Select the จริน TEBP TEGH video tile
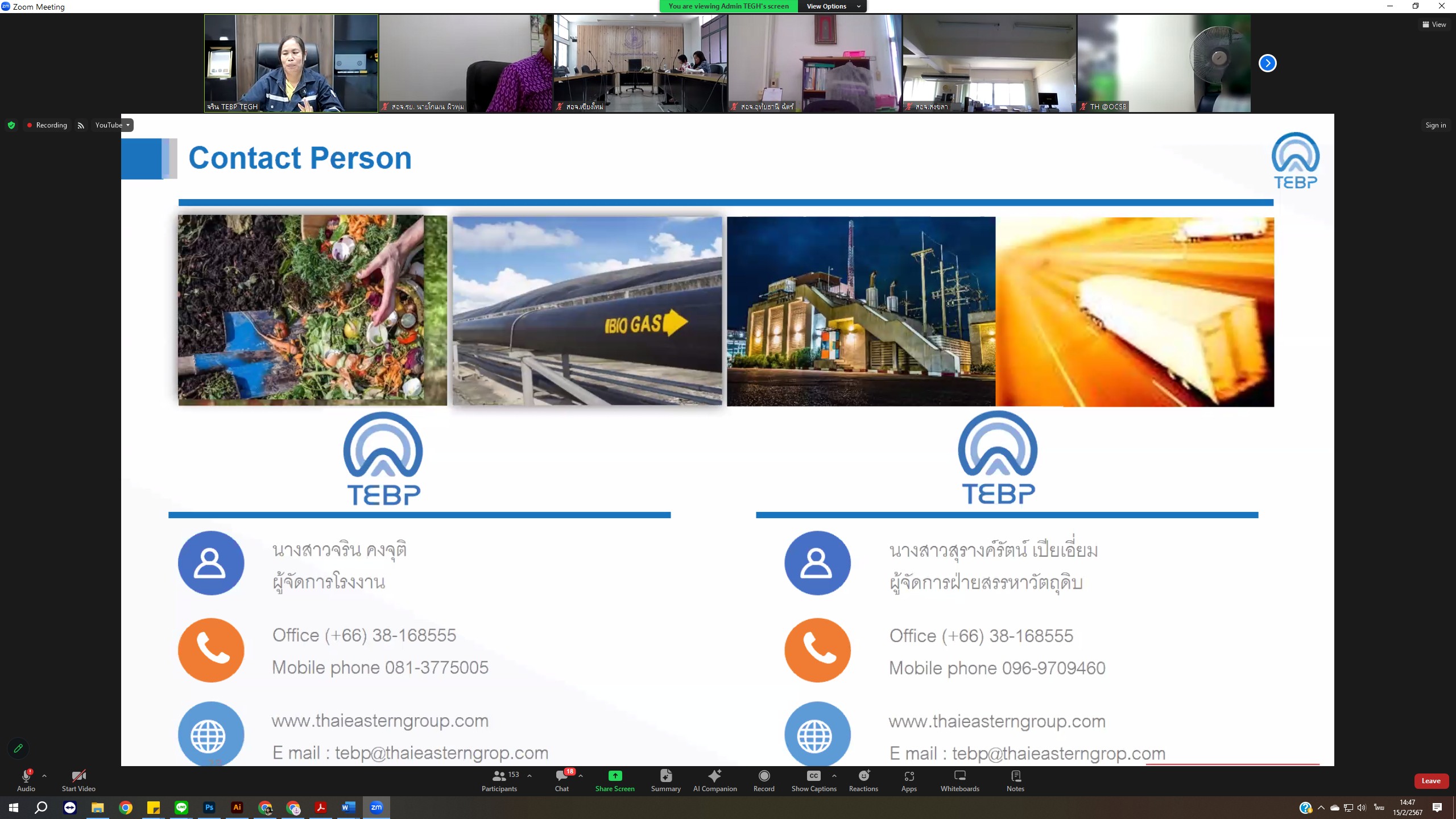The image size is (1456, 819). click(x=291, y=63)
